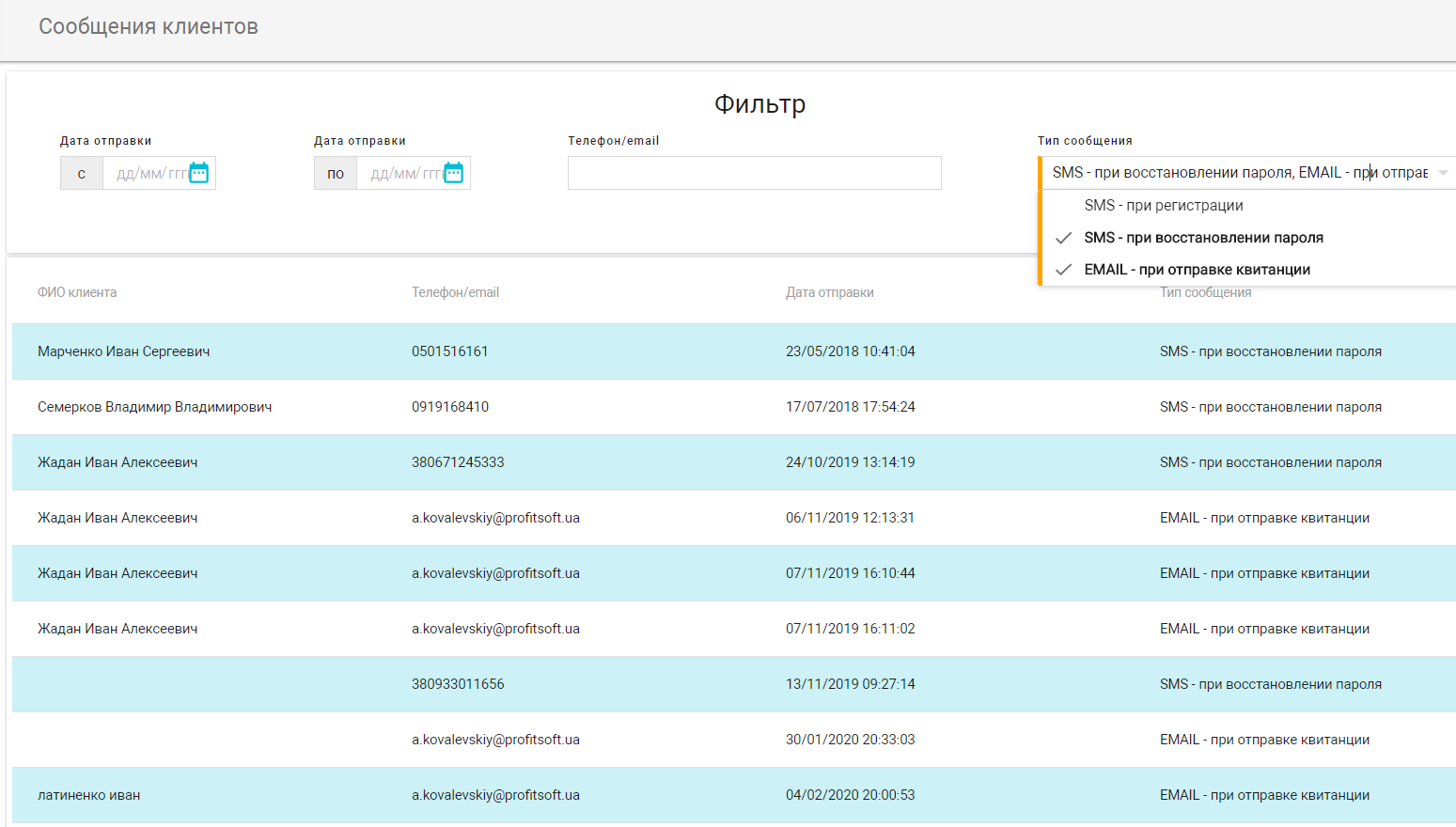Click the латиненко иван row
1456x827 pixels.
88,795
